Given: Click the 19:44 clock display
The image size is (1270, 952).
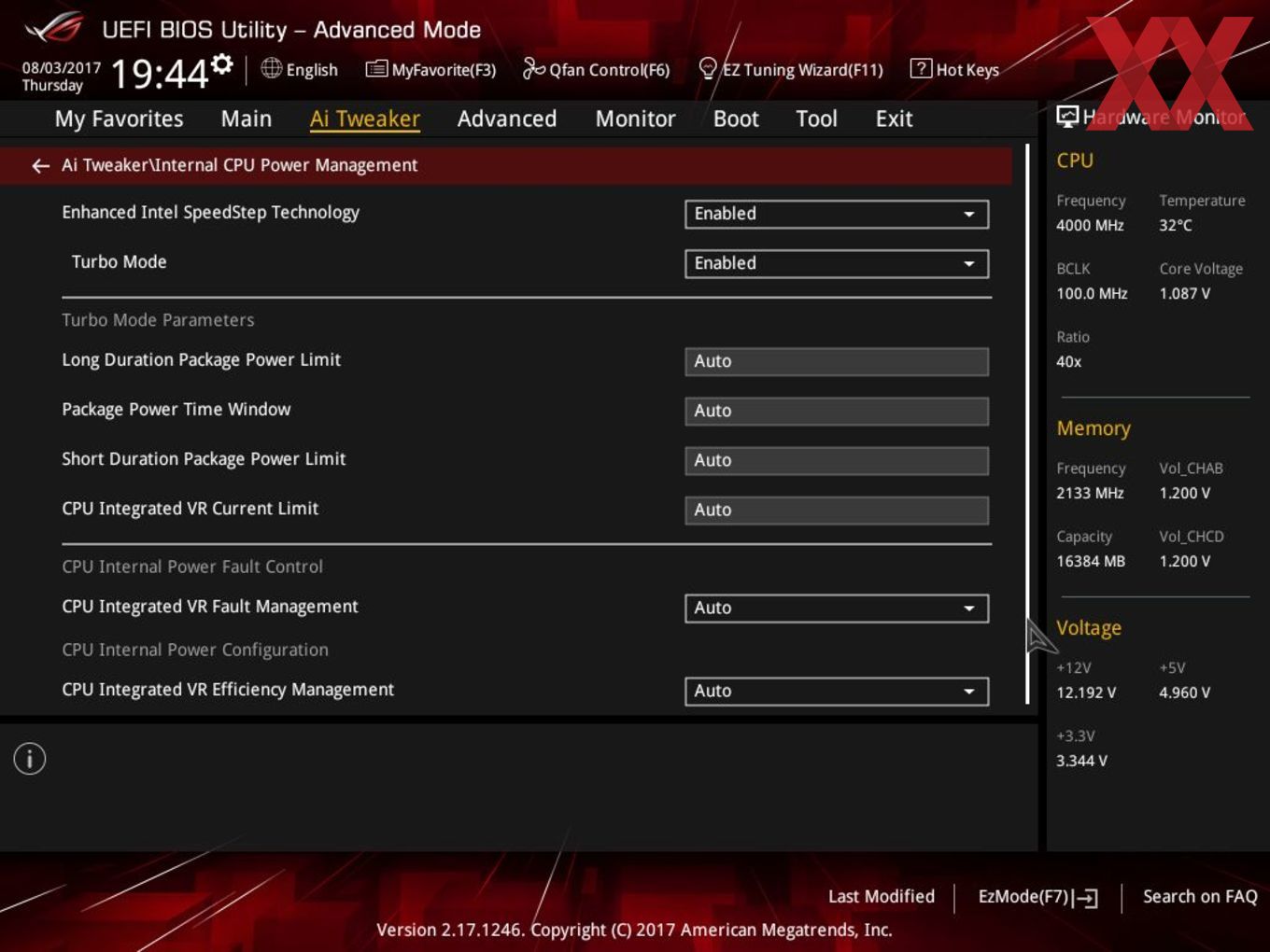Looking at the screenshot, I should pos(160,74).
